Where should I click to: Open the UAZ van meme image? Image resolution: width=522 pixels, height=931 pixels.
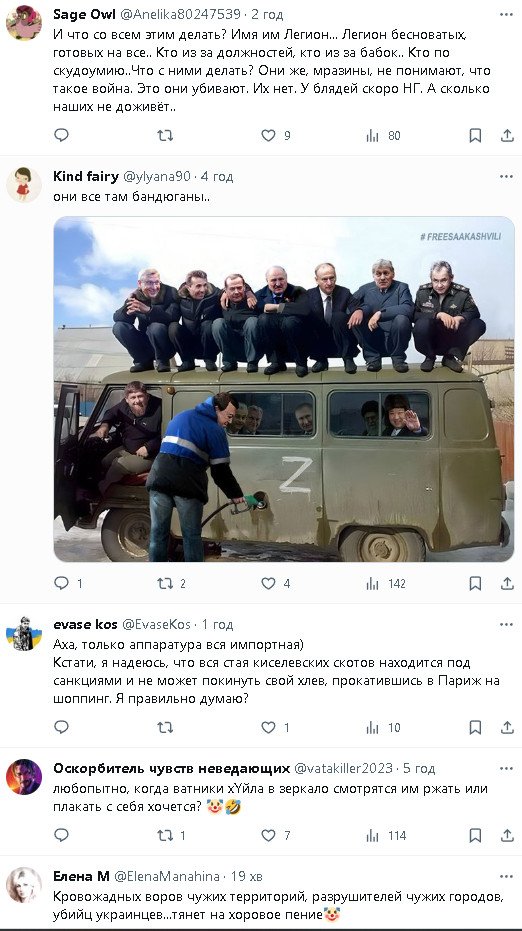[284, 389]
